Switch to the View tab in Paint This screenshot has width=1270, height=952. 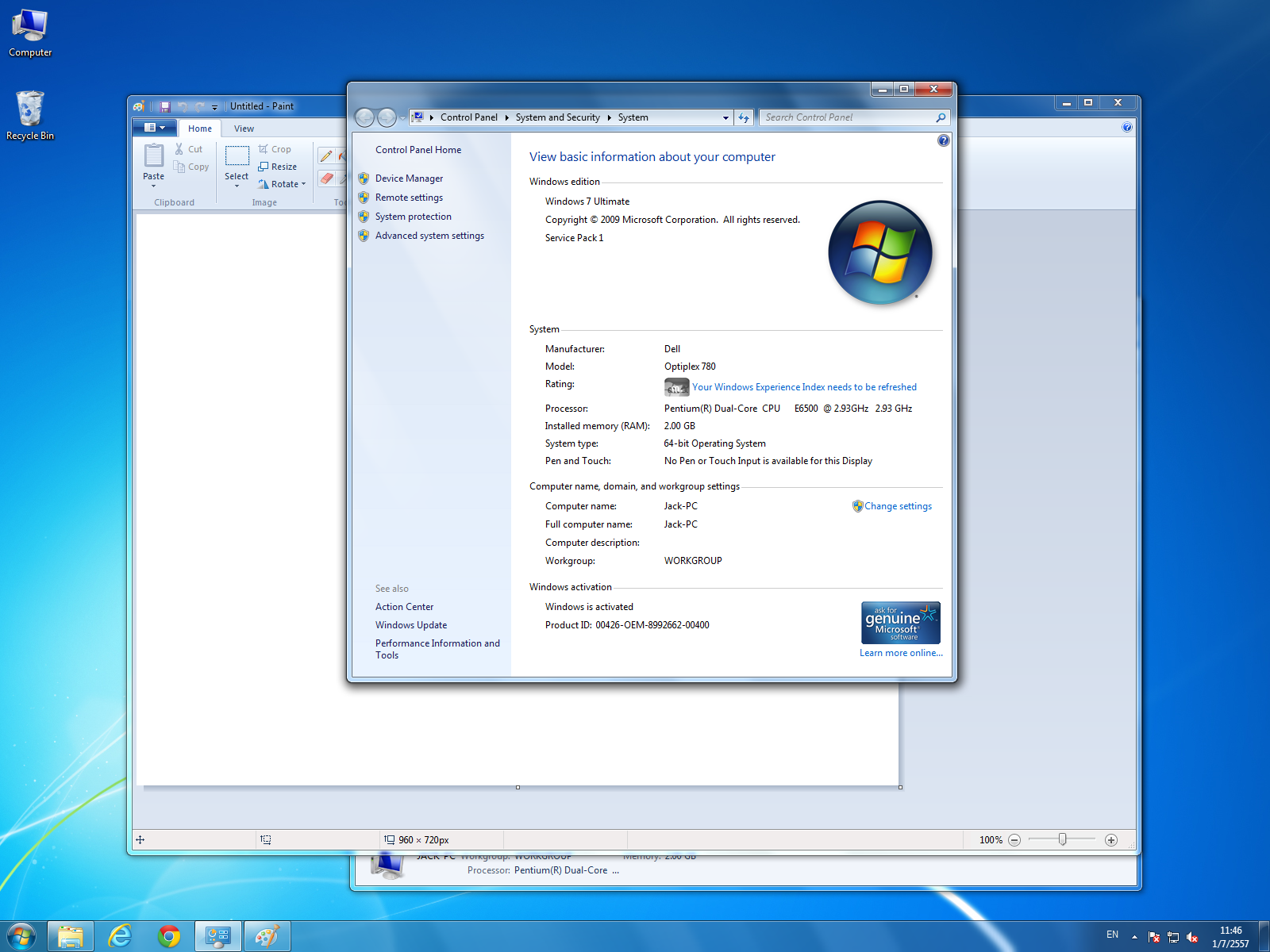click(x=244, y=129)
